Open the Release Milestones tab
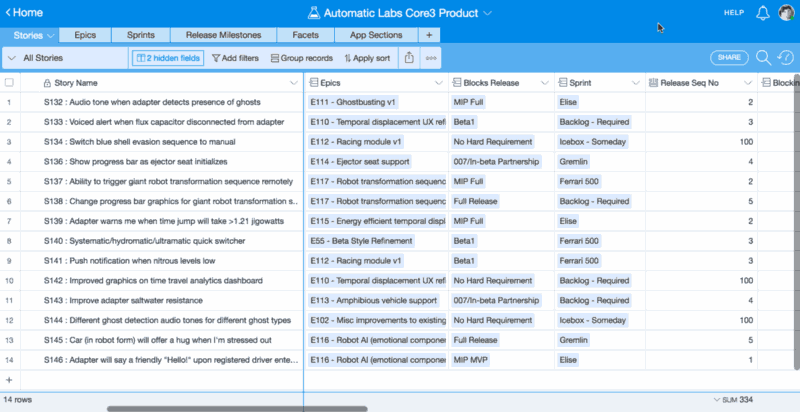Image resolution: width=800 pixels, height=412 pixels. 223,35
